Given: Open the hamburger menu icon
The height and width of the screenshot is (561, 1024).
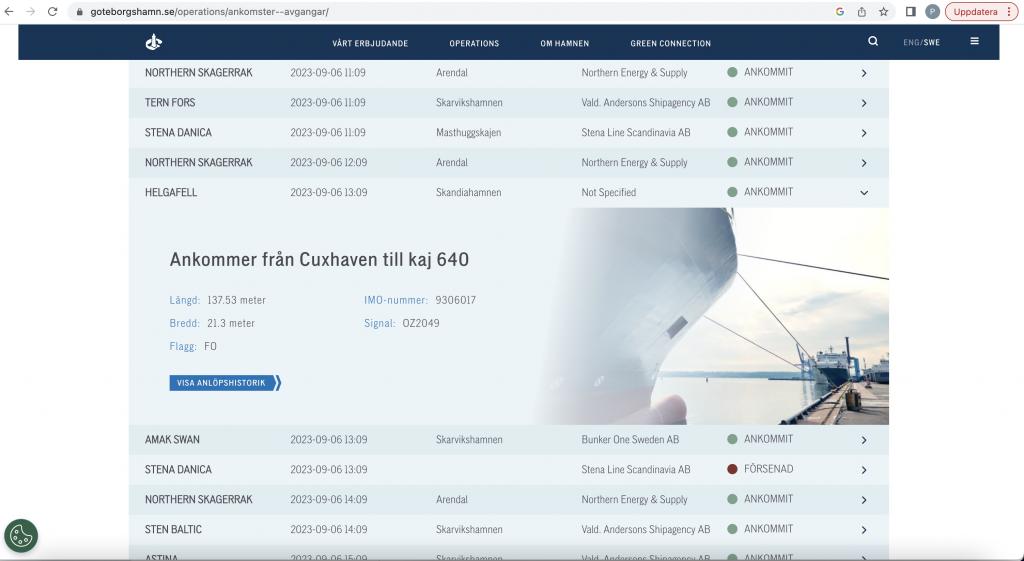Looking at the screenshot, I should tap(975, 42).
